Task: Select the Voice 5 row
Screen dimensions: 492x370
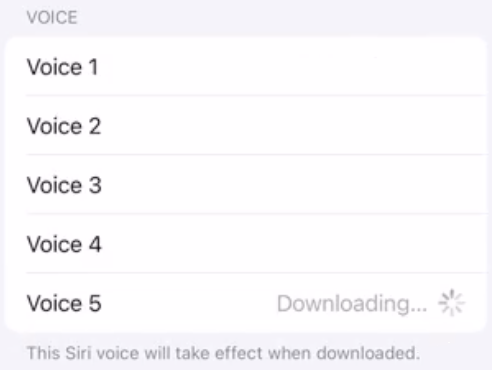Action: [246, 303]
